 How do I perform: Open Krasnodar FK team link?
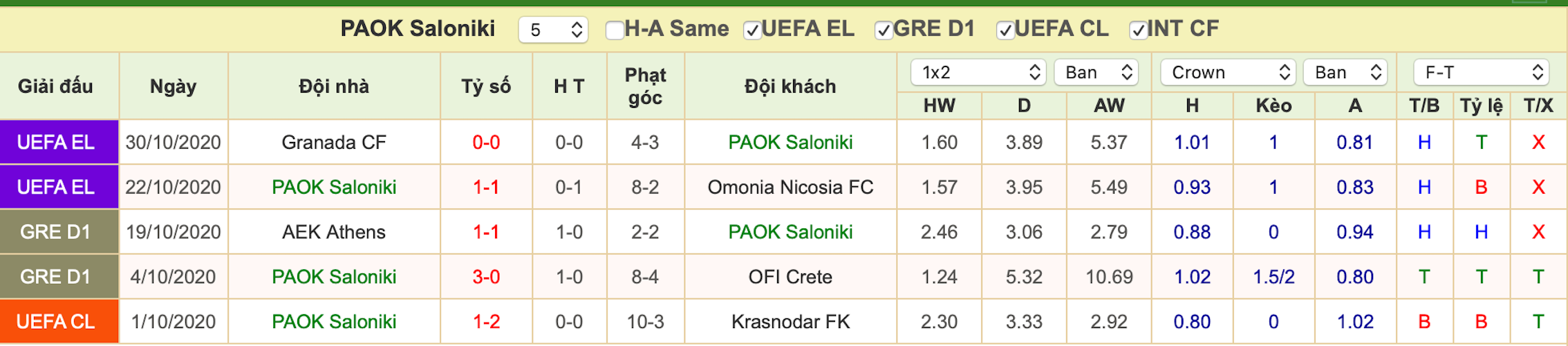click(790, 322)
